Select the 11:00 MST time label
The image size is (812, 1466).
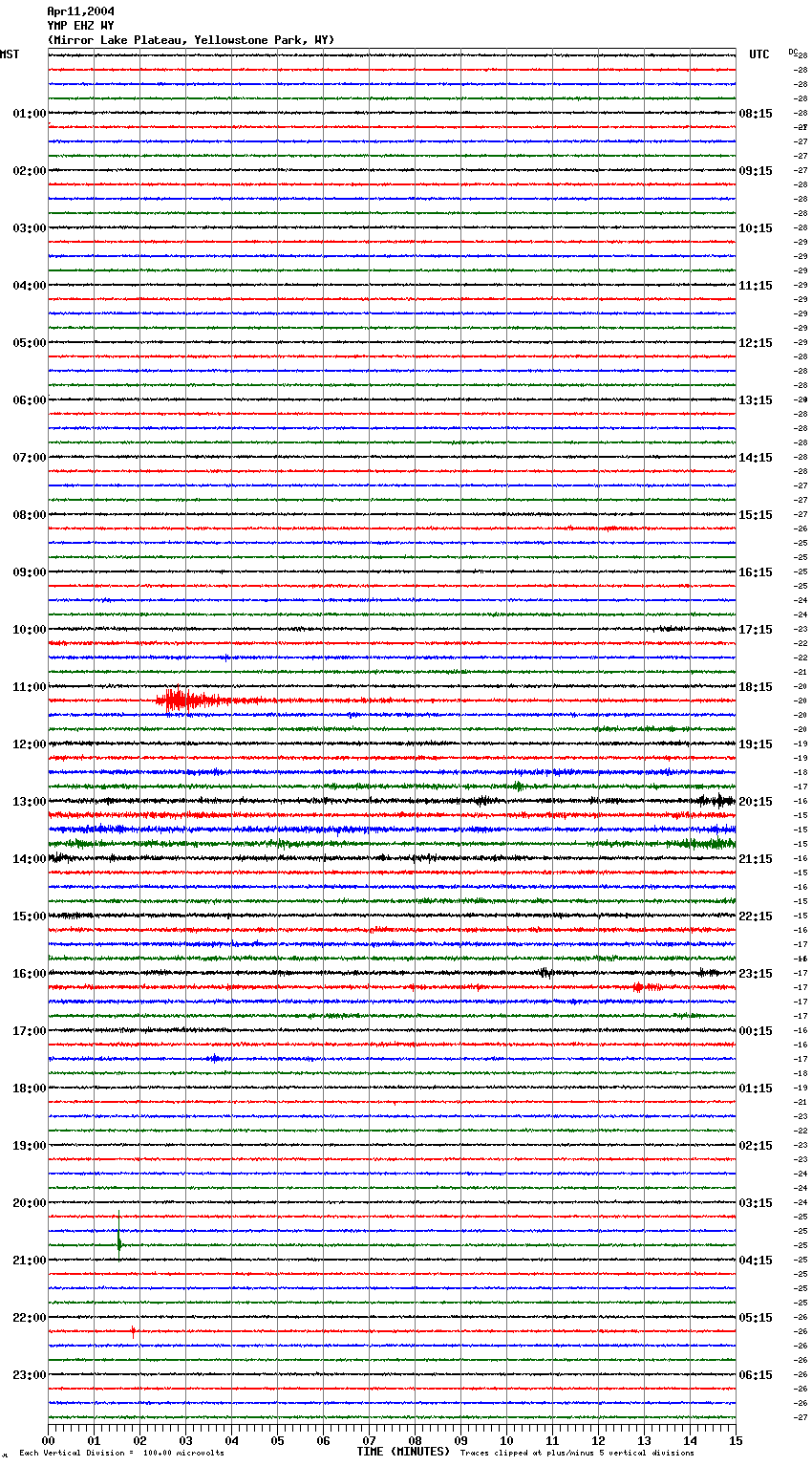click(x=30, y=687)
